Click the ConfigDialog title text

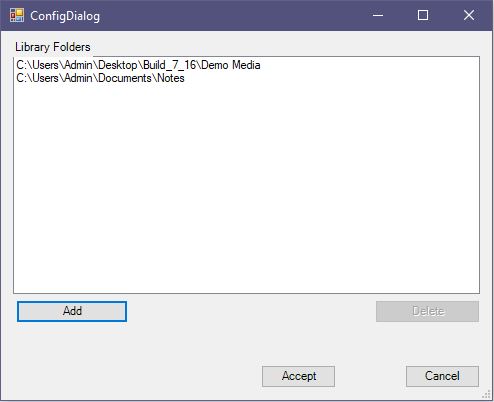[65, 16]
